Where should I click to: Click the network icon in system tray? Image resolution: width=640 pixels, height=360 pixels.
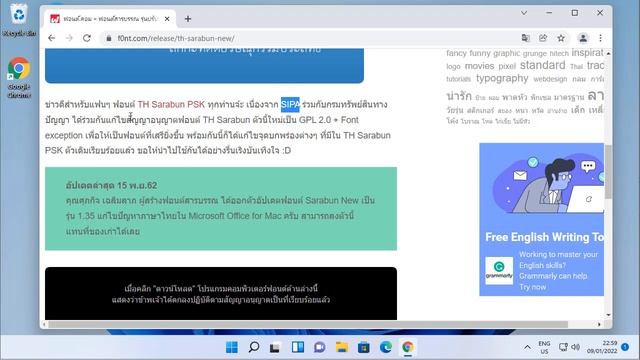(x=563, y=347)
